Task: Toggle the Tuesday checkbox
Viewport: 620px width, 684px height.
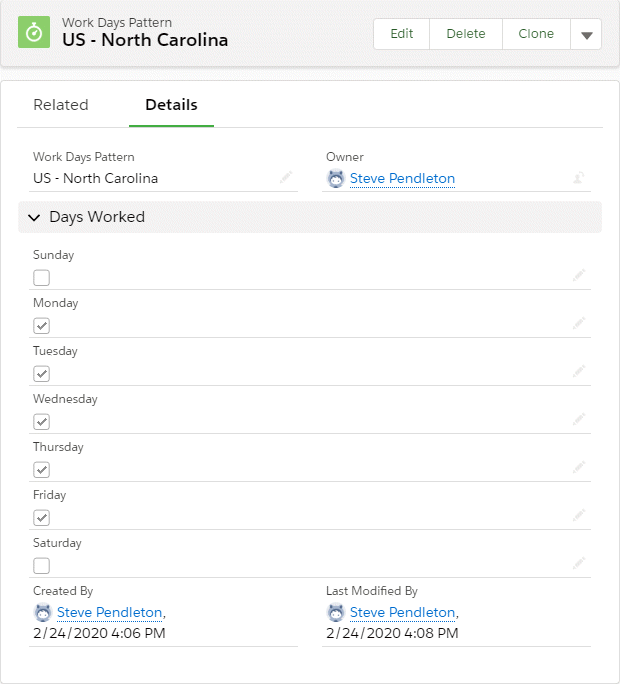Action: pyautogui.click(x=42, y=374)
